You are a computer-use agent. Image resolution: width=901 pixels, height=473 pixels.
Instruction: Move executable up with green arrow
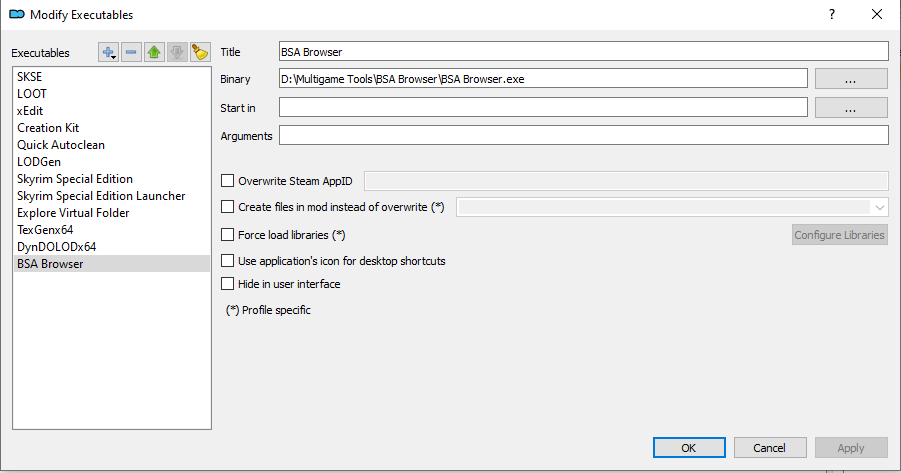pyautogui.click(x=154, y=53)
